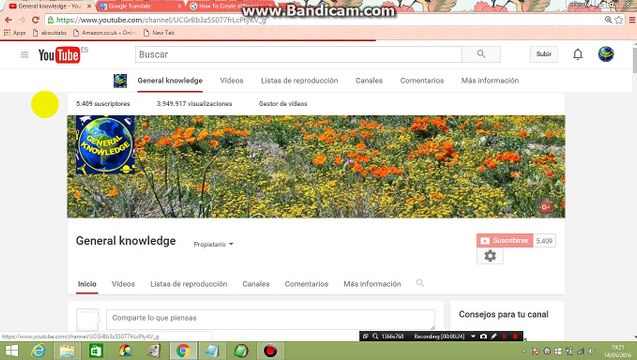Open the top Vídeos tab
637x360 pixels.
232,80
